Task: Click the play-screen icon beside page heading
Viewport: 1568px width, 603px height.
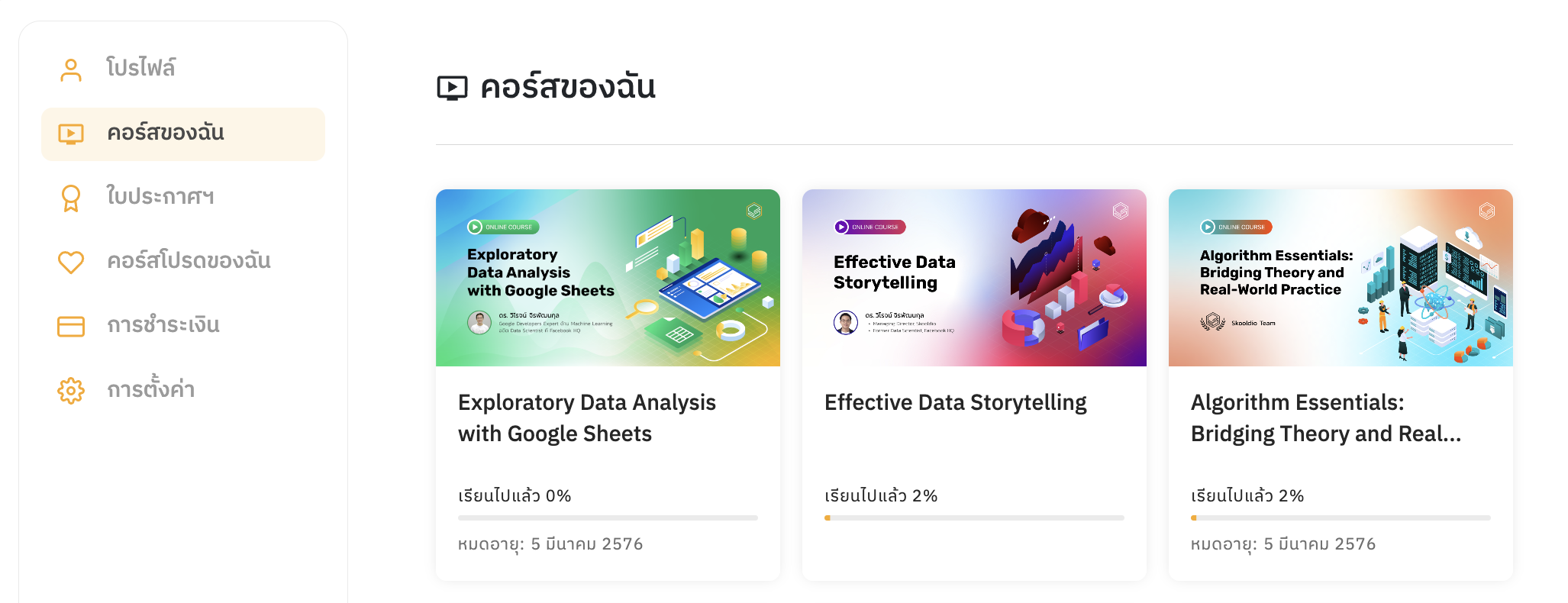Action: pos(452,88)
